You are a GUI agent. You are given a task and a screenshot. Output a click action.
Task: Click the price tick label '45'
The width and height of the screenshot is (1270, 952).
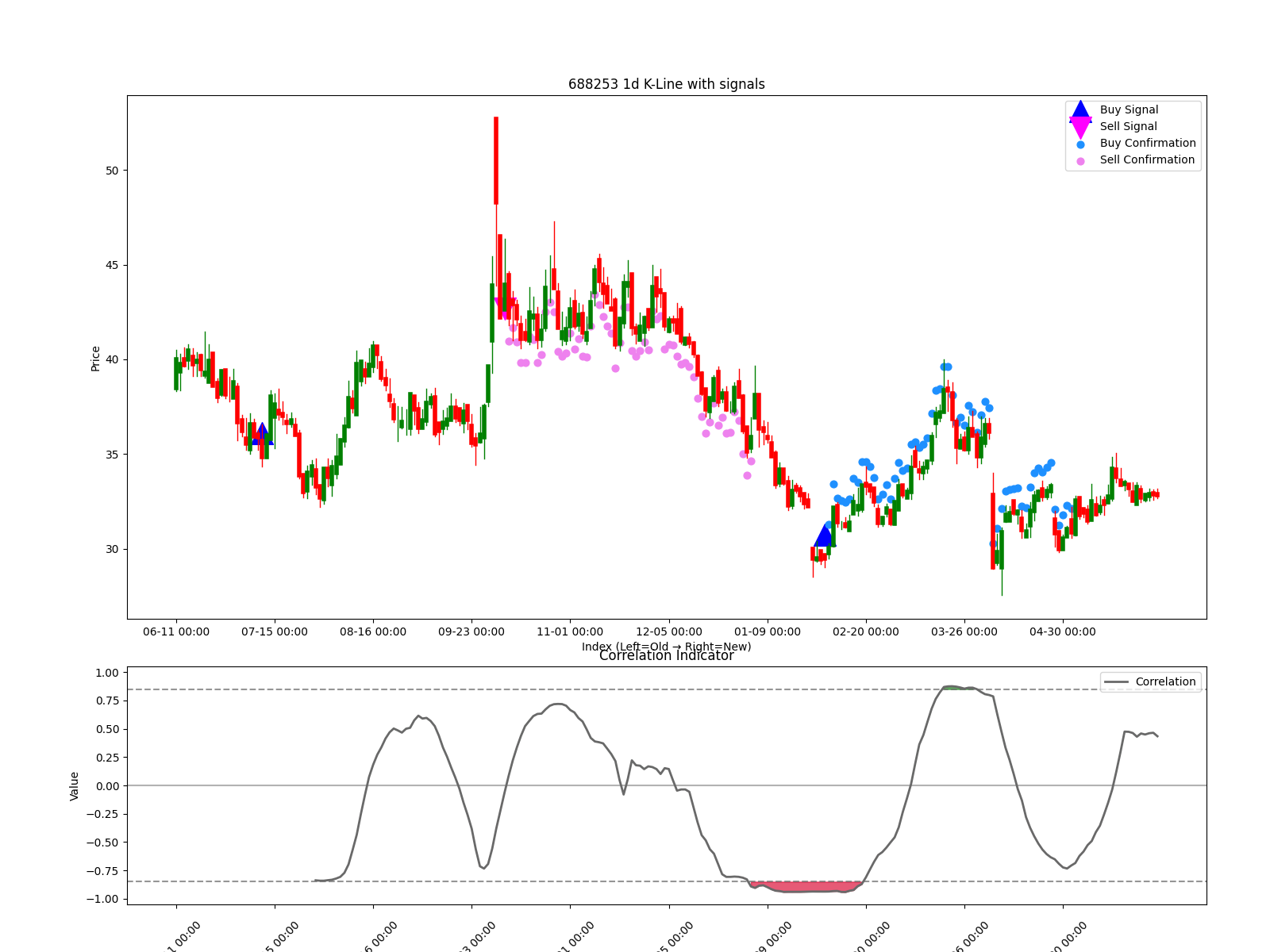(112, 265)
